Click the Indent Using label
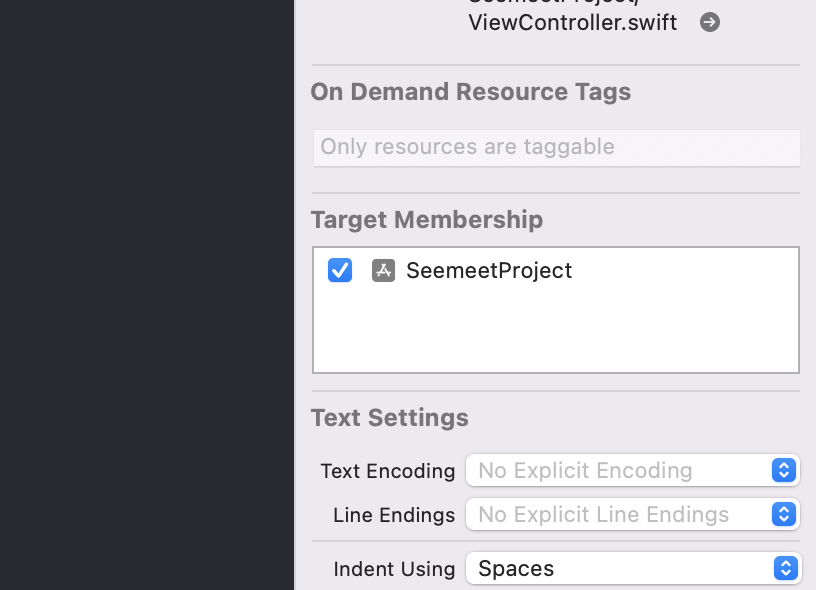This screenshot has height=590, width=816. point(394,569)
